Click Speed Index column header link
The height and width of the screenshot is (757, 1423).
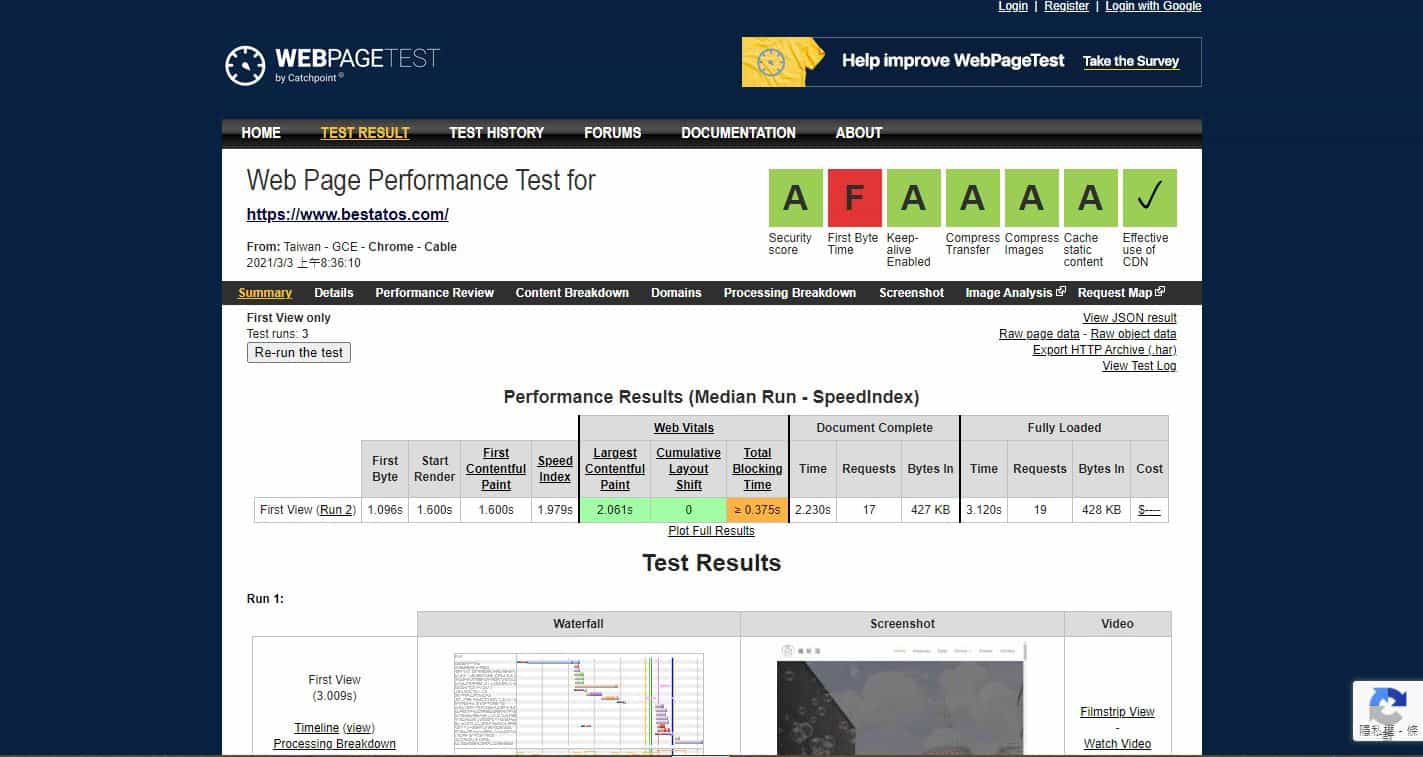click(x=555, y=469)
